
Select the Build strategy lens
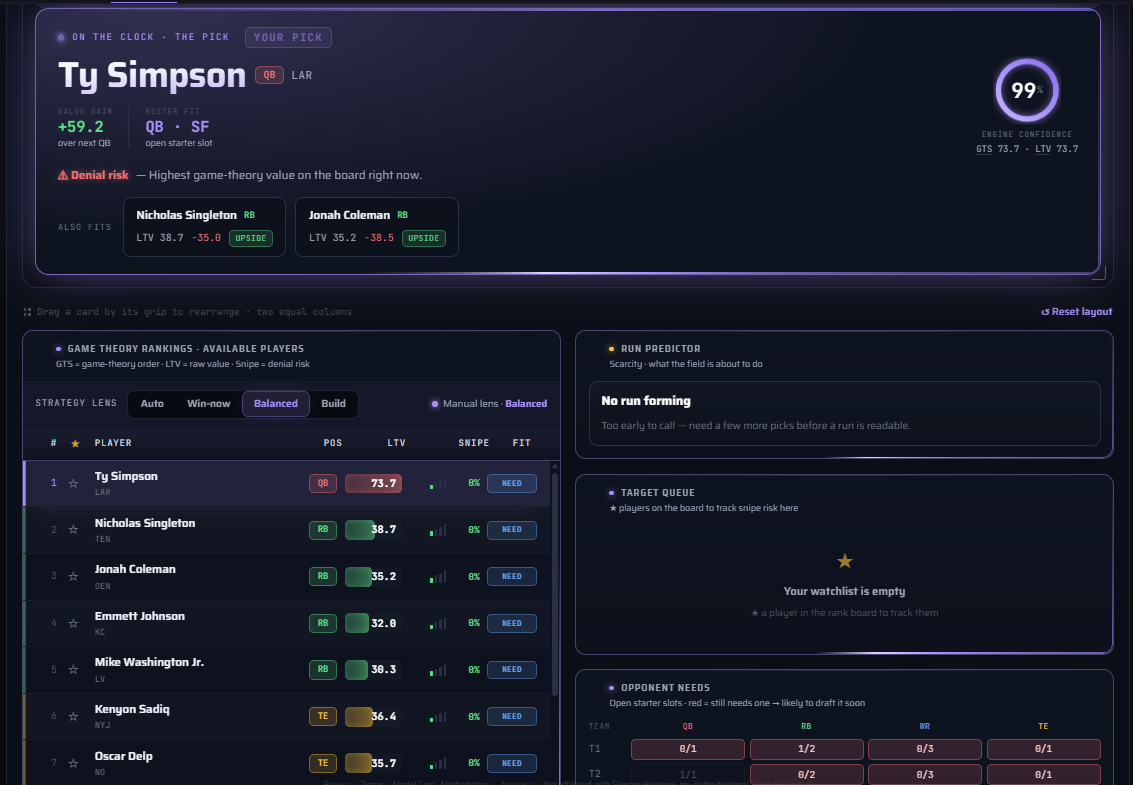tap(333, 403)
